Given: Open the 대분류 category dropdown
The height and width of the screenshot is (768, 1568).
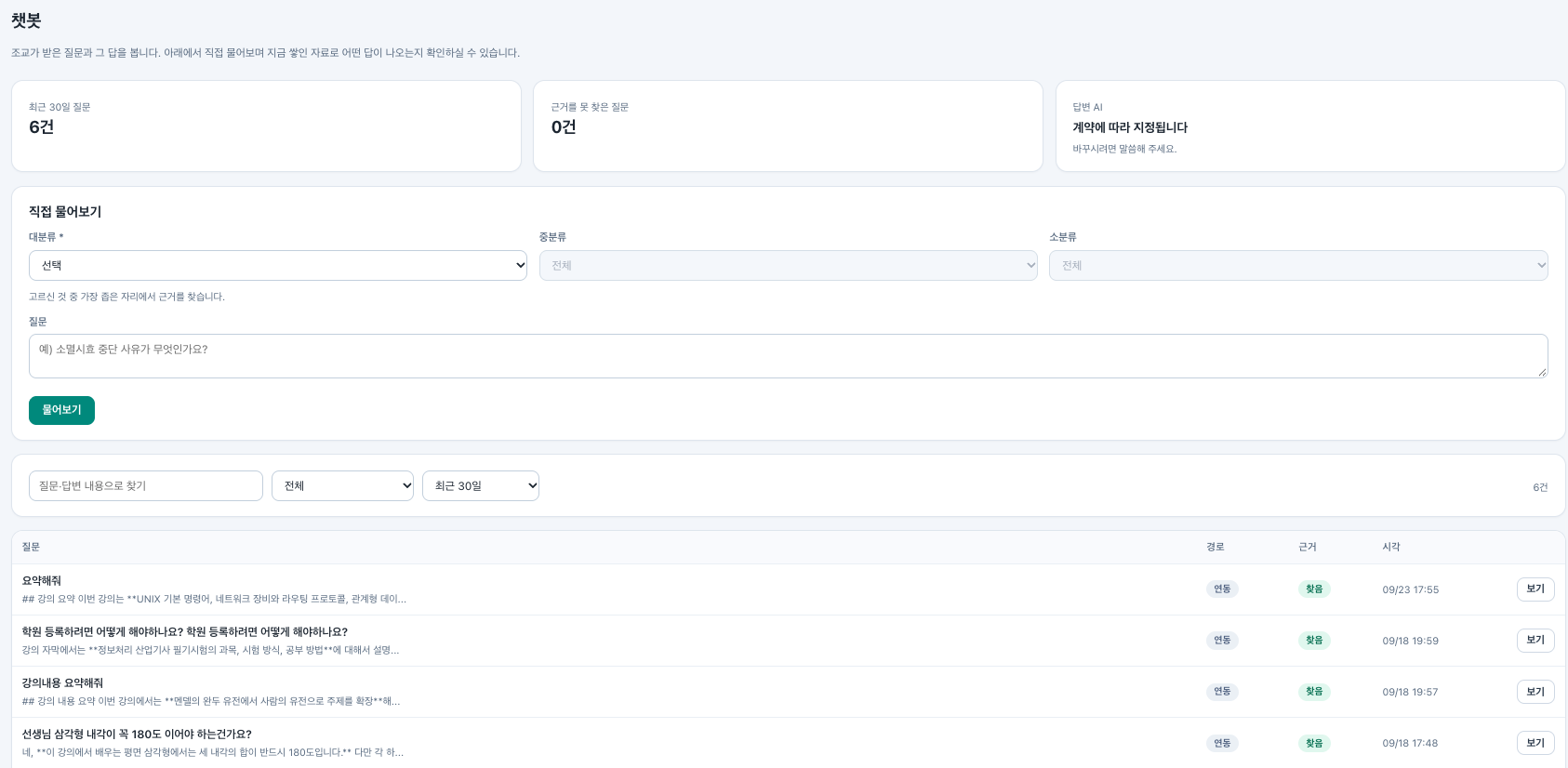Looking at the screenshot, I should point(278,265).
